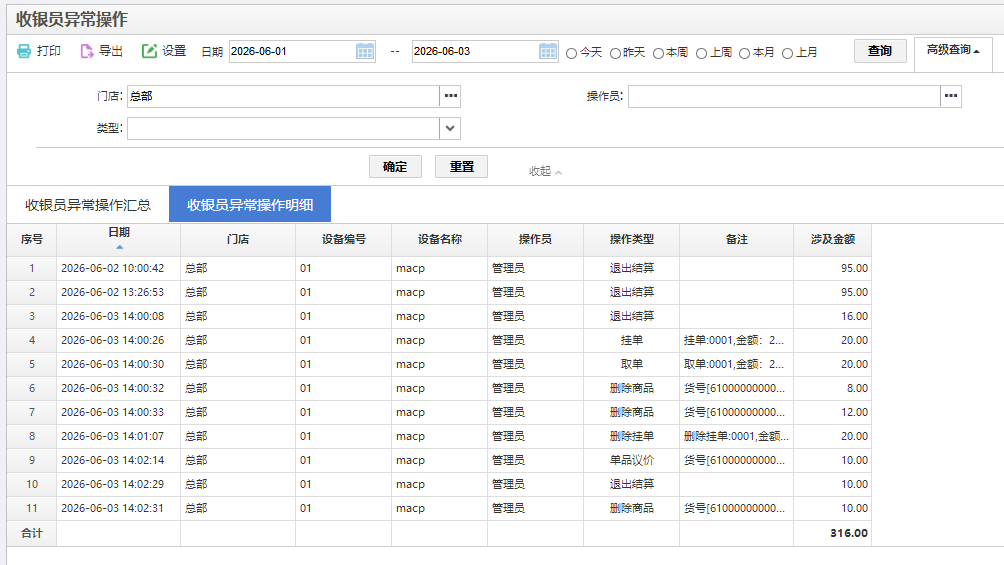The width and height of the screenshot is (1004, 565).
Task: Open store selection ellipsis button
Action: (x=451, y=96)
